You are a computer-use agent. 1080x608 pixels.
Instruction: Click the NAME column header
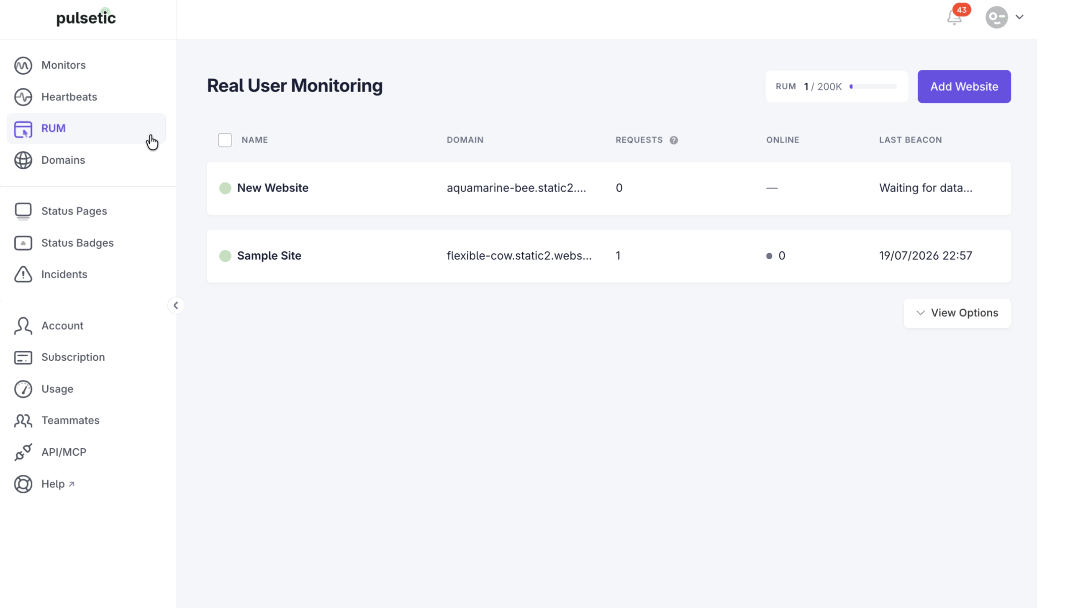pyautogui.click(x=255, y=140)
